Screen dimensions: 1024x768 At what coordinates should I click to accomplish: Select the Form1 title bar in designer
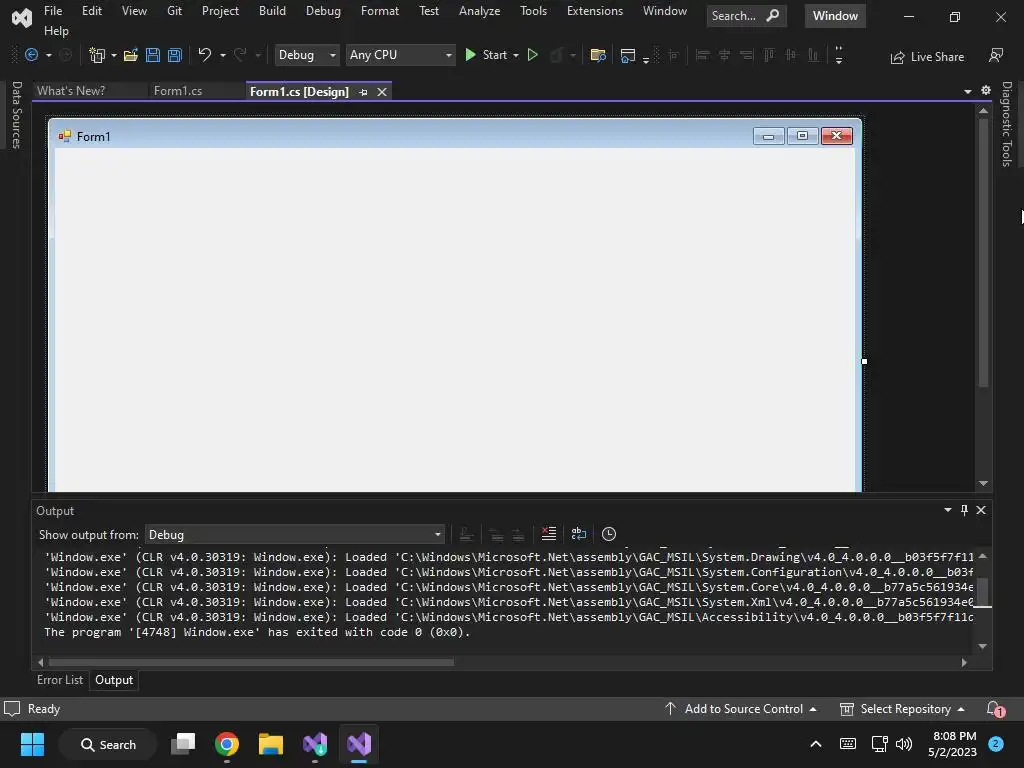pos(455,136)
